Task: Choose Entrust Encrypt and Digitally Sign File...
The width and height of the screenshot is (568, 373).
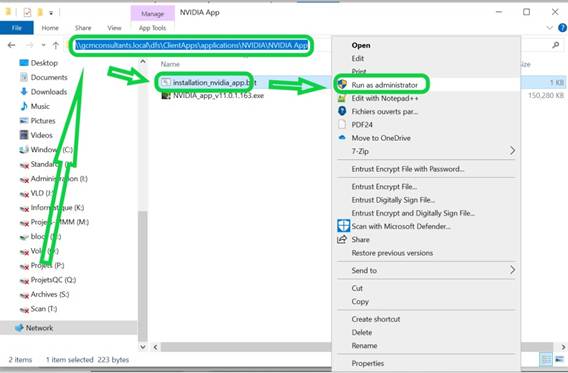Action: pyautogui.click(x=413, y=213)
